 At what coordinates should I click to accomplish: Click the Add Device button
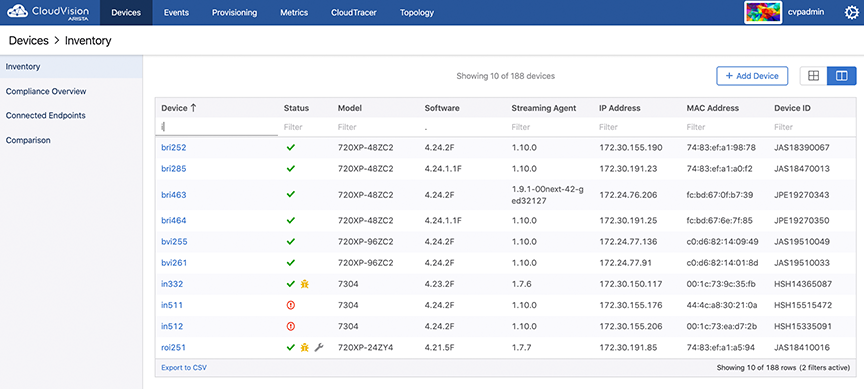[x=752, y=76]
